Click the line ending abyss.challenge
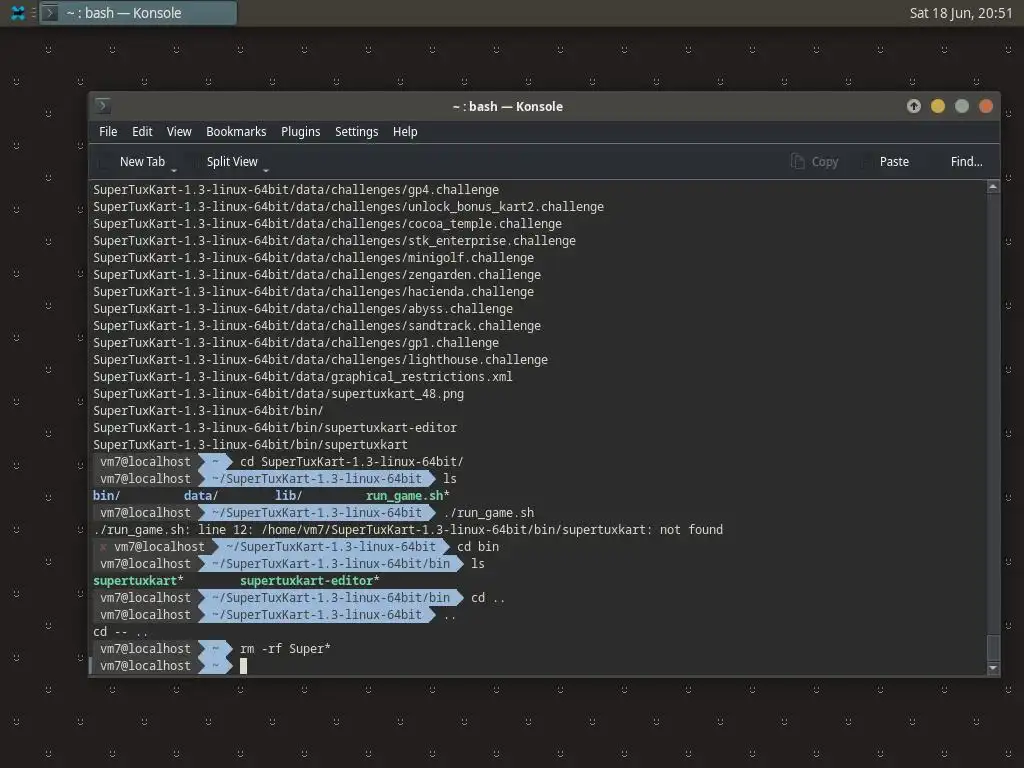 pos(303,308)
